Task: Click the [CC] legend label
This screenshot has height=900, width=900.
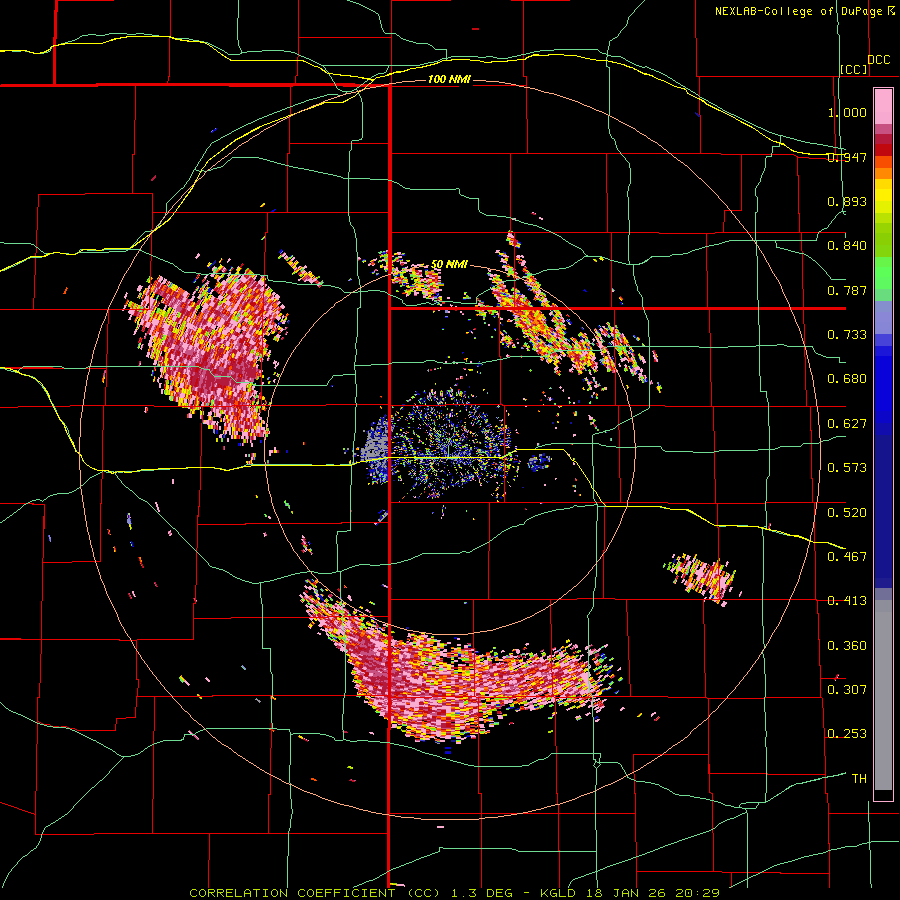Action: [x=854, y=69]
